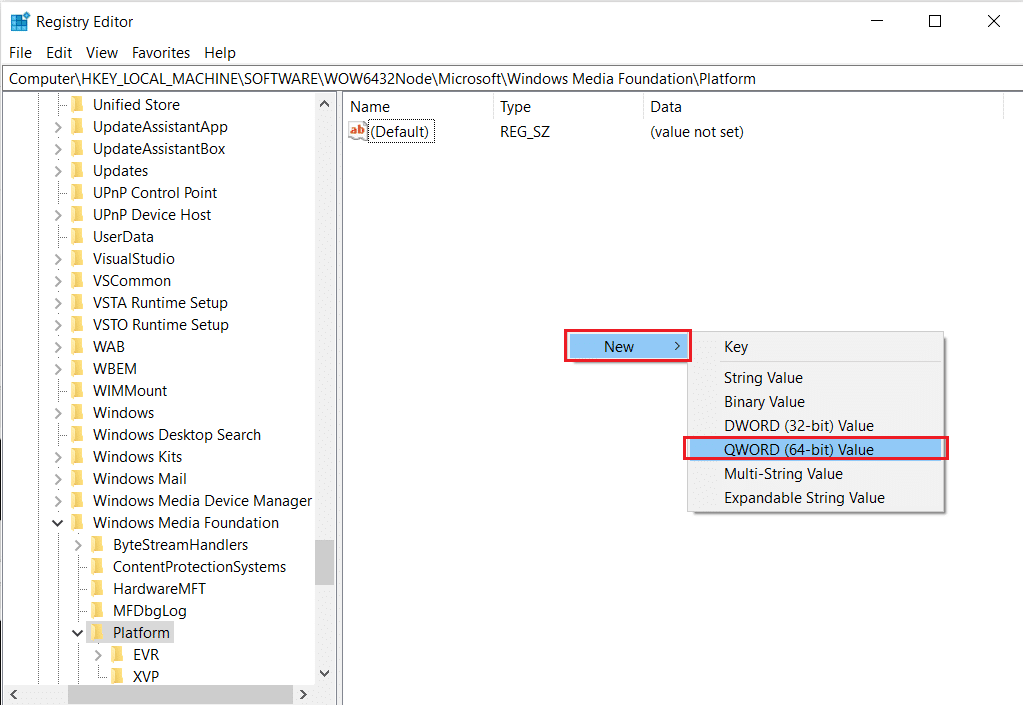Click the Windows Kits folder icon
The height and width of the screenshot is (705, 1023).
(77, 457)
